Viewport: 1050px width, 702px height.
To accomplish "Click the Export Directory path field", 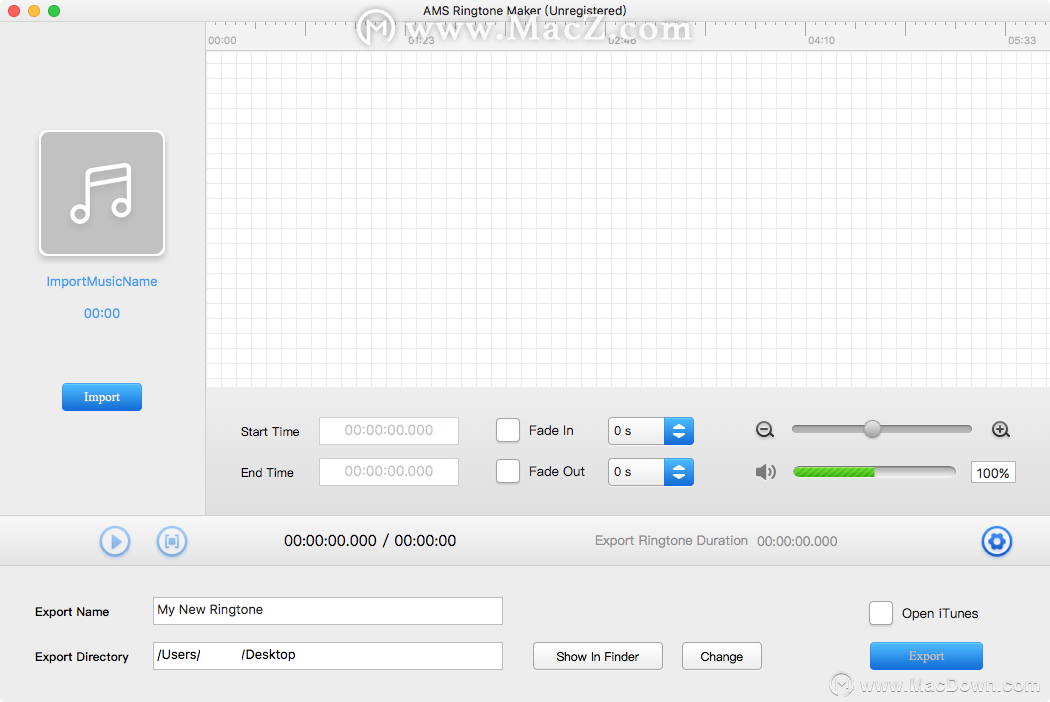I will click(327, 656).
